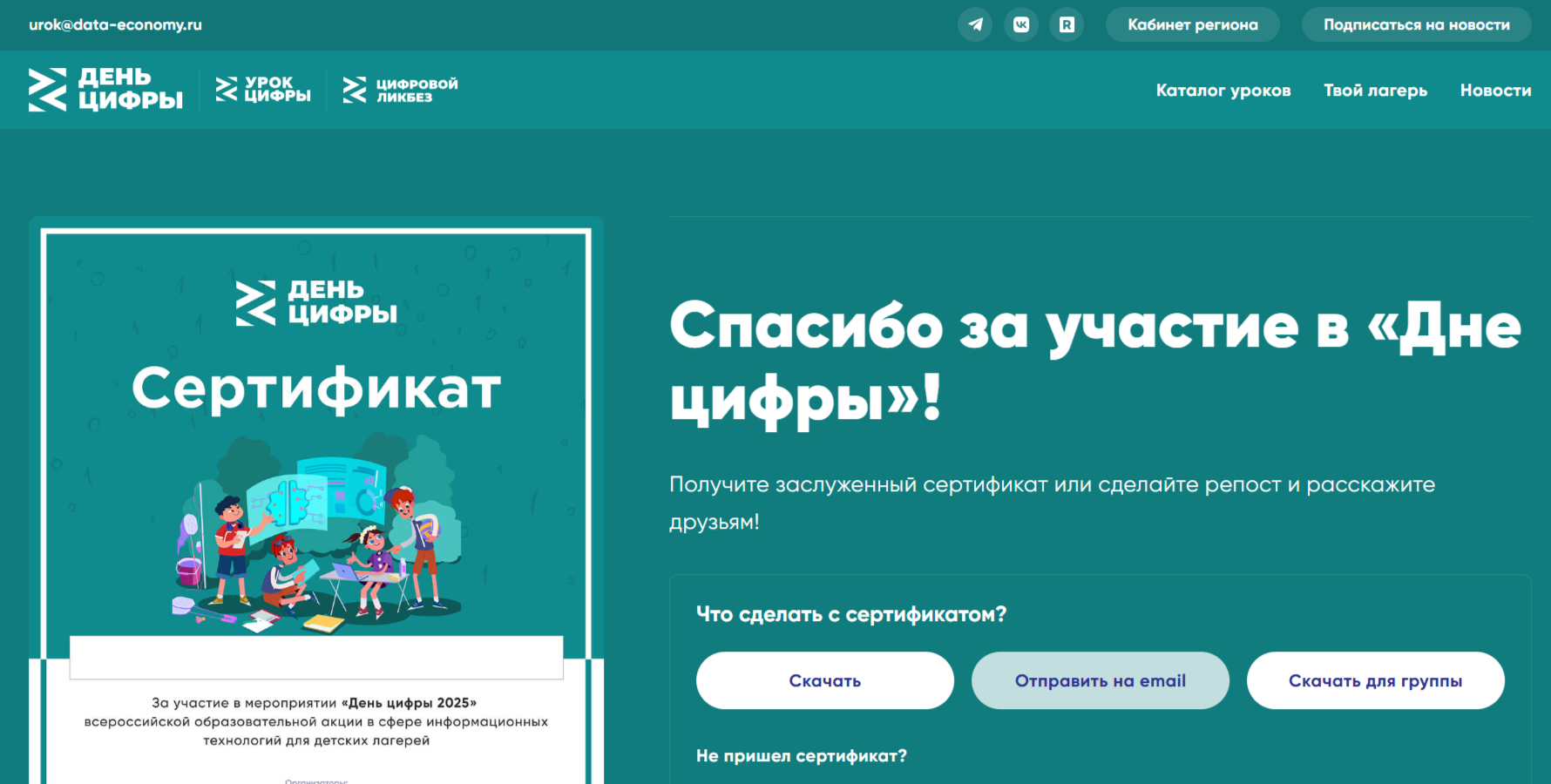Click Кабинет региона button
The image size is (1551, 784).
click(x=1193, y=24)
